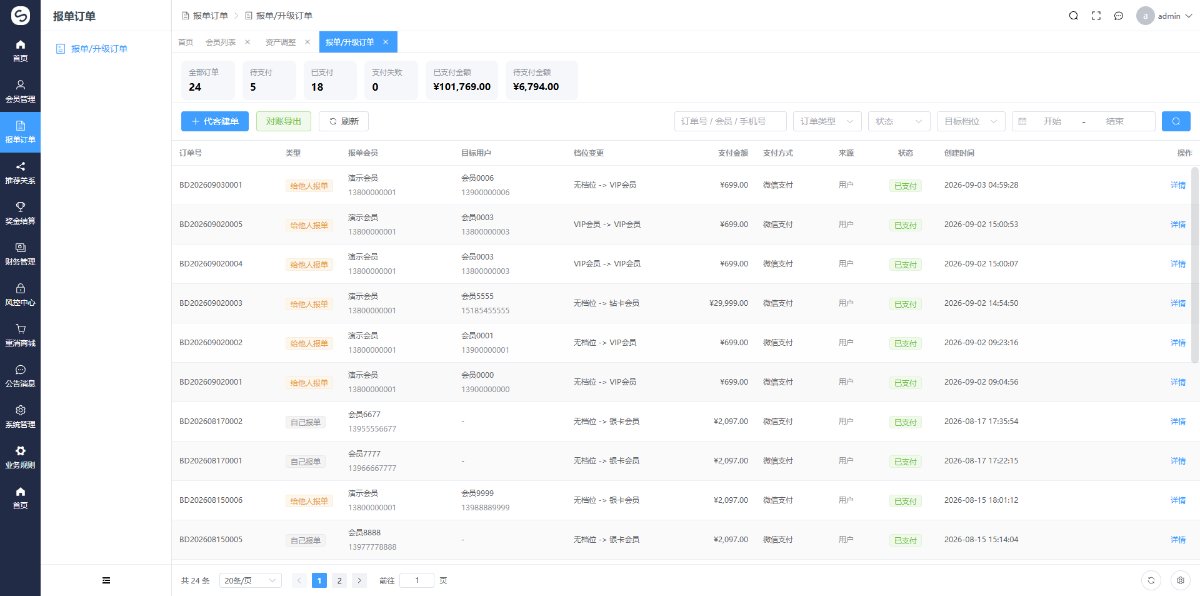Open table column settings gear icon
Screen dimensions: 1200x596
1180,580
